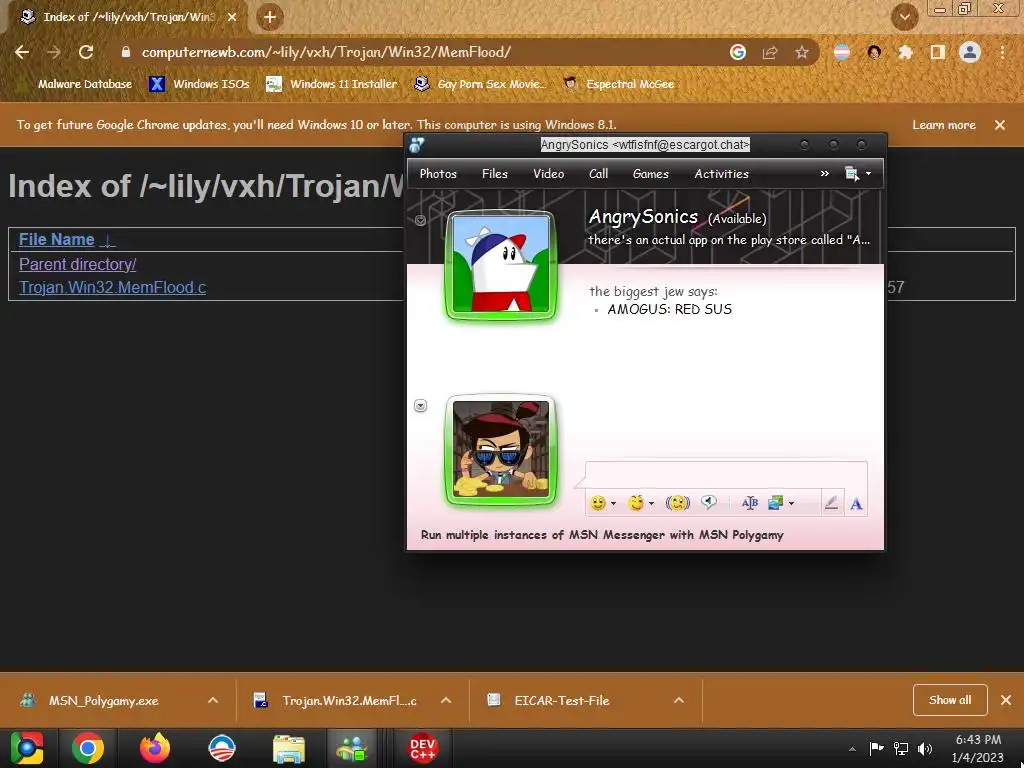This screenshot has width=1024, height=768.
Task: Bookmark this page with the star icon
Action: point(802,52)
